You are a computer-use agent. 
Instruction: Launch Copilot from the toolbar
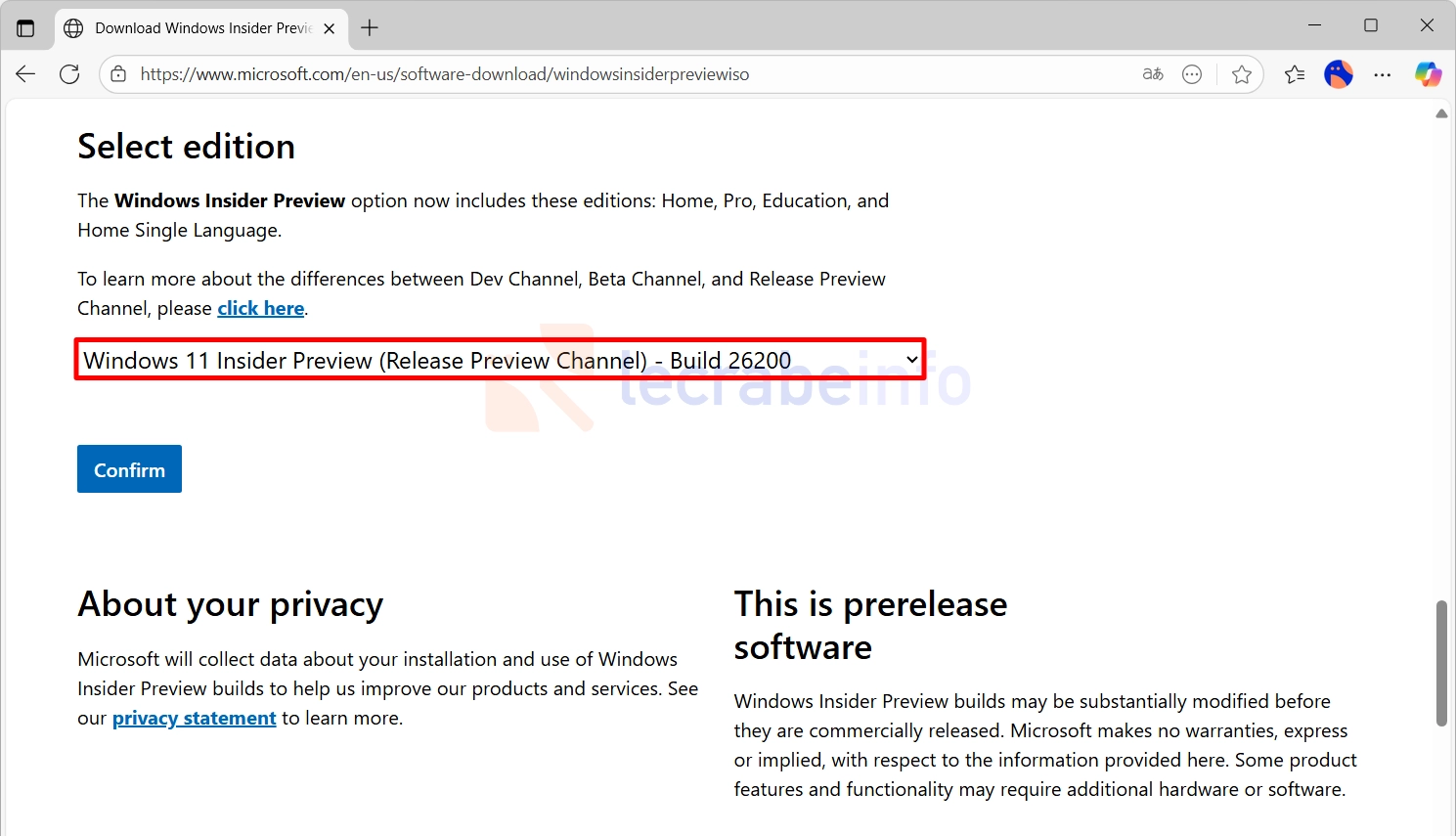click(x=1428, y=74)
